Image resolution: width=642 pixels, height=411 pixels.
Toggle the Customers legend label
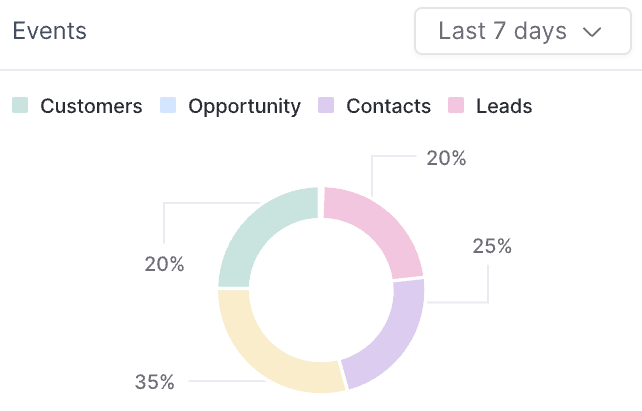click(x=91, y=106)
